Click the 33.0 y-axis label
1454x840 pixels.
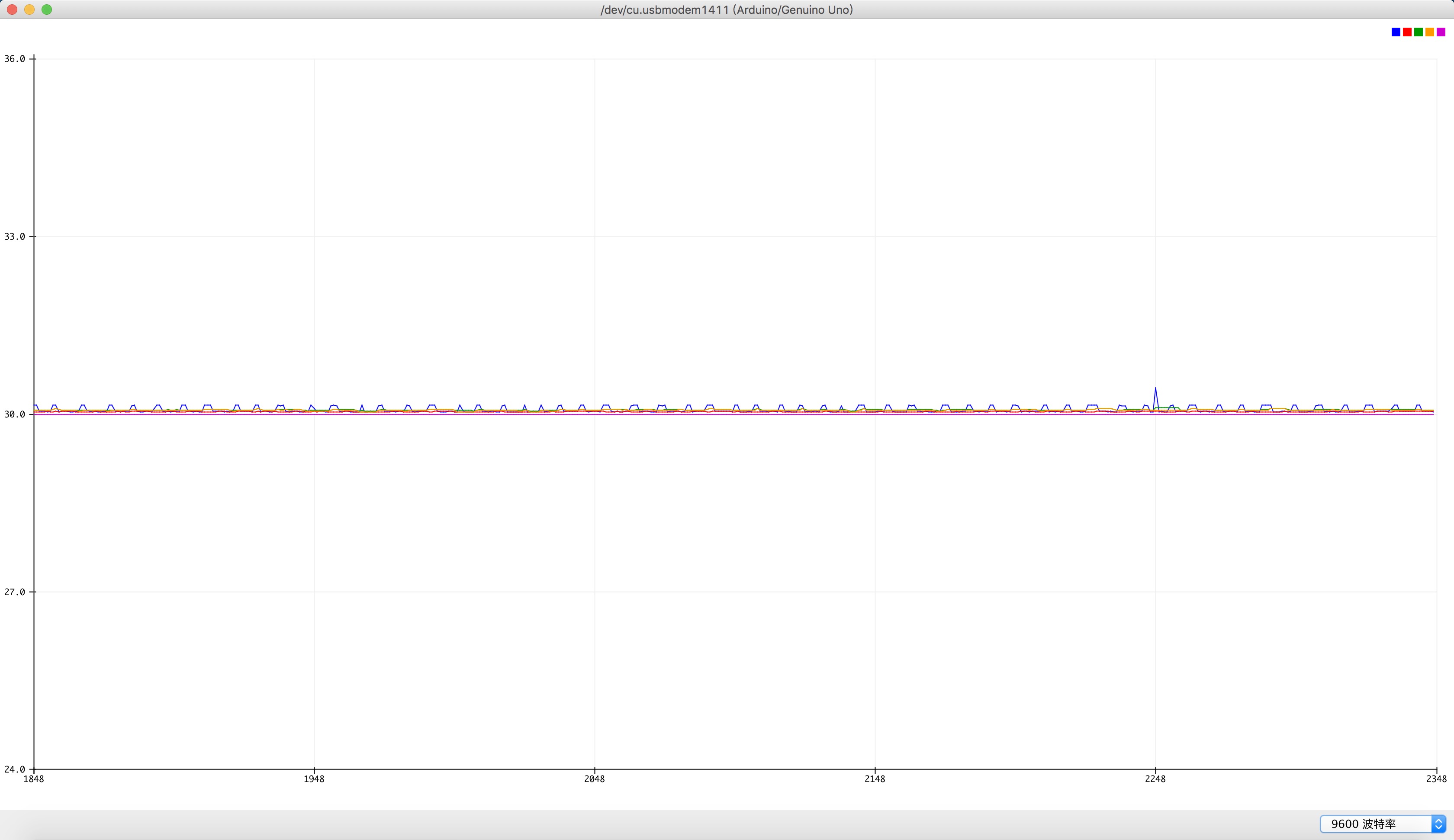(14, 237)
